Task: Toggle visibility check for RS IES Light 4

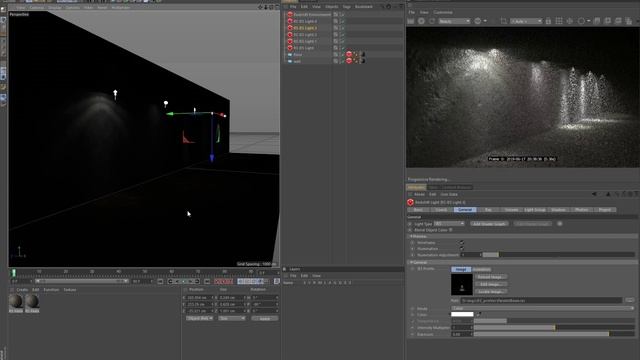Action: (342, 21)
